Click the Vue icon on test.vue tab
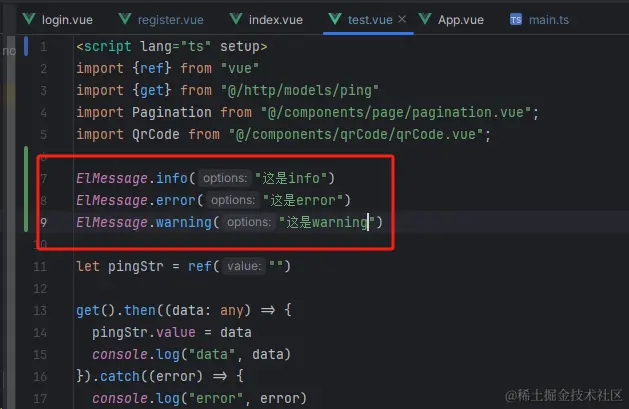 (335, 19)
